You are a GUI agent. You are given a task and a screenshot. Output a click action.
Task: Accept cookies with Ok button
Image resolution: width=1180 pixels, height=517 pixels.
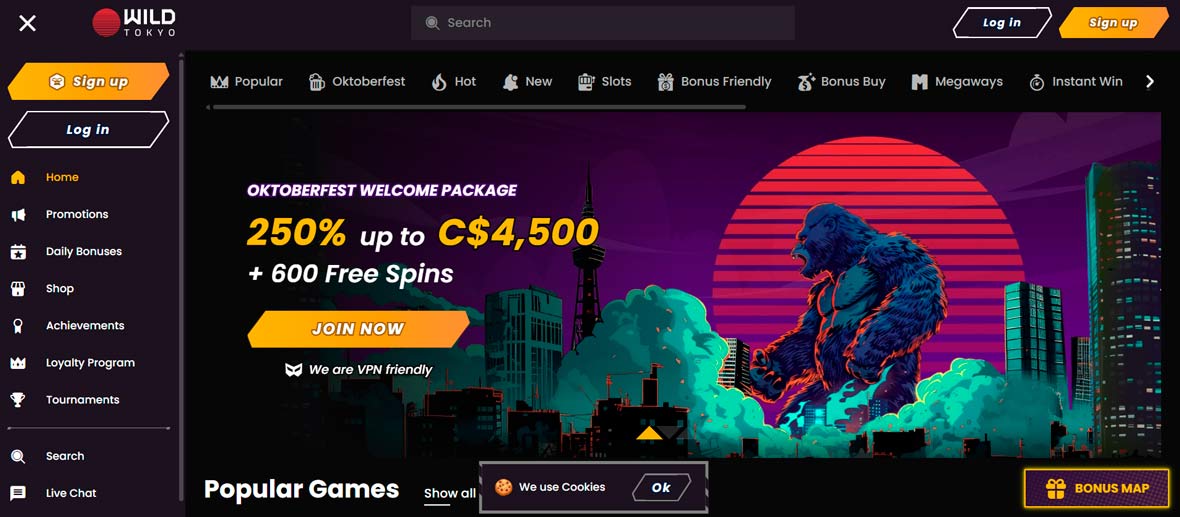point(661,488)
